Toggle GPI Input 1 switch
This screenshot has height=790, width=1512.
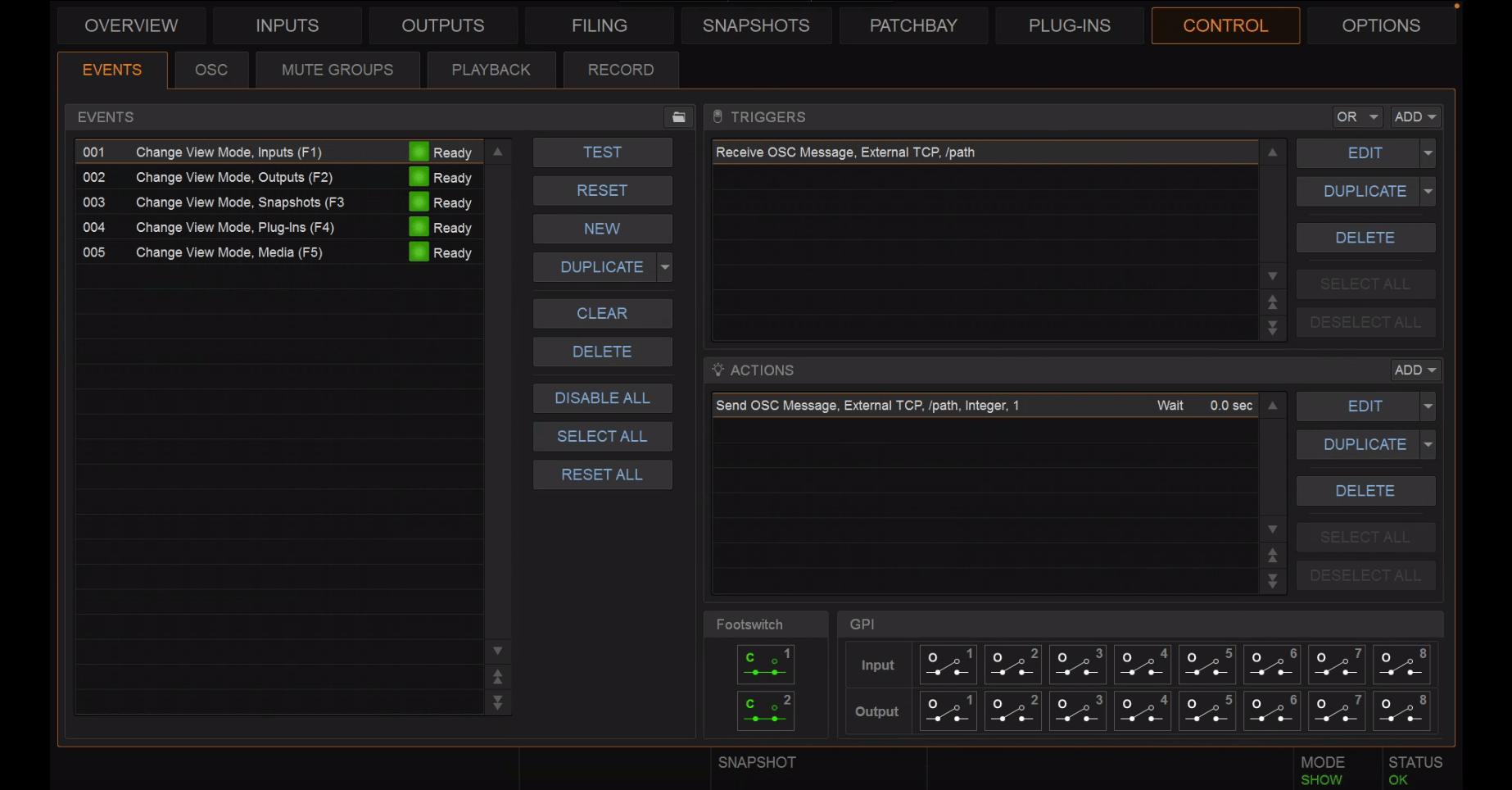click(x=948, y=665)
